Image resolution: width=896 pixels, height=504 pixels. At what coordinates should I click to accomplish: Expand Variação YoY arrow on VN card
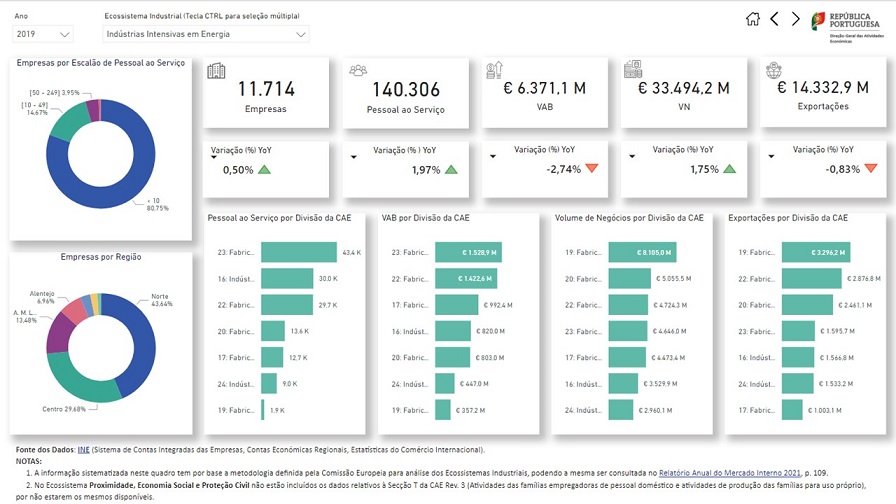click(632, 156)
